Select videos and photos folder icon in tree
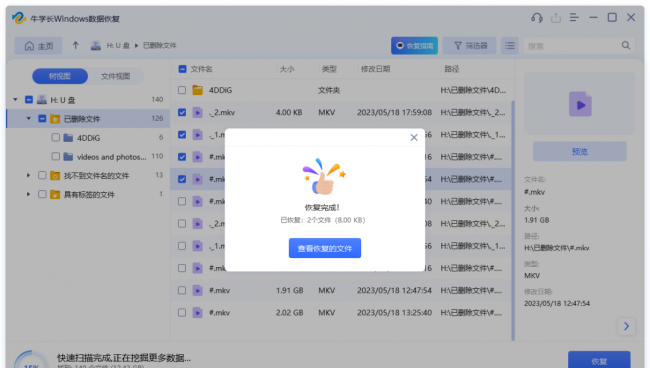The height and width of the screenshot is (368, 650). pyautogui.click(x=68, y=157)
